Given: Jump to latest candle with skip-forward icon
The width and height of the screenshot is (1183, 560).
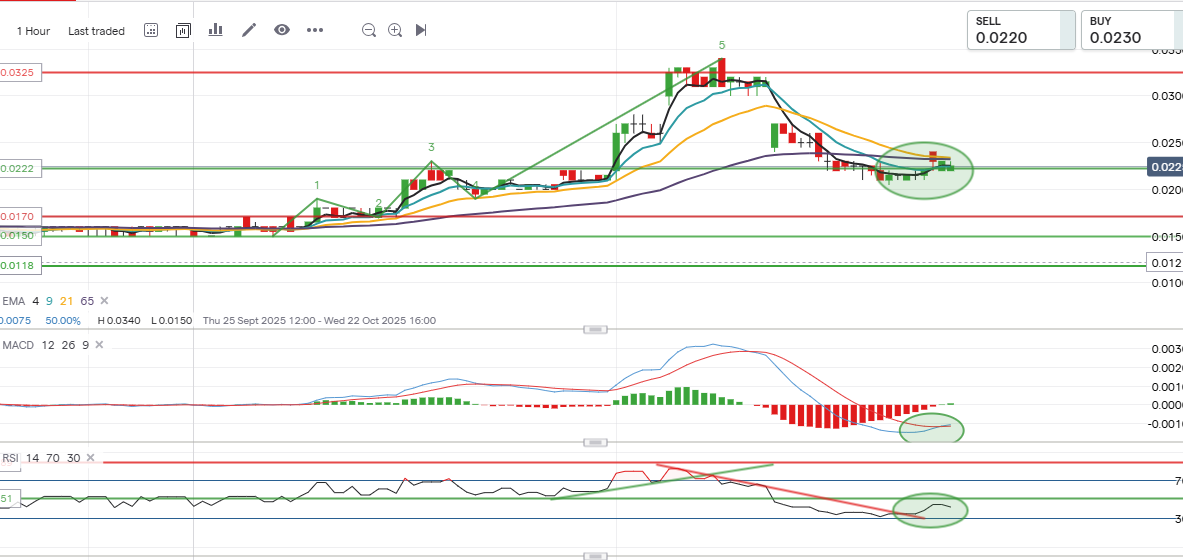Looking at the screenshot, I should click(421, 30).
